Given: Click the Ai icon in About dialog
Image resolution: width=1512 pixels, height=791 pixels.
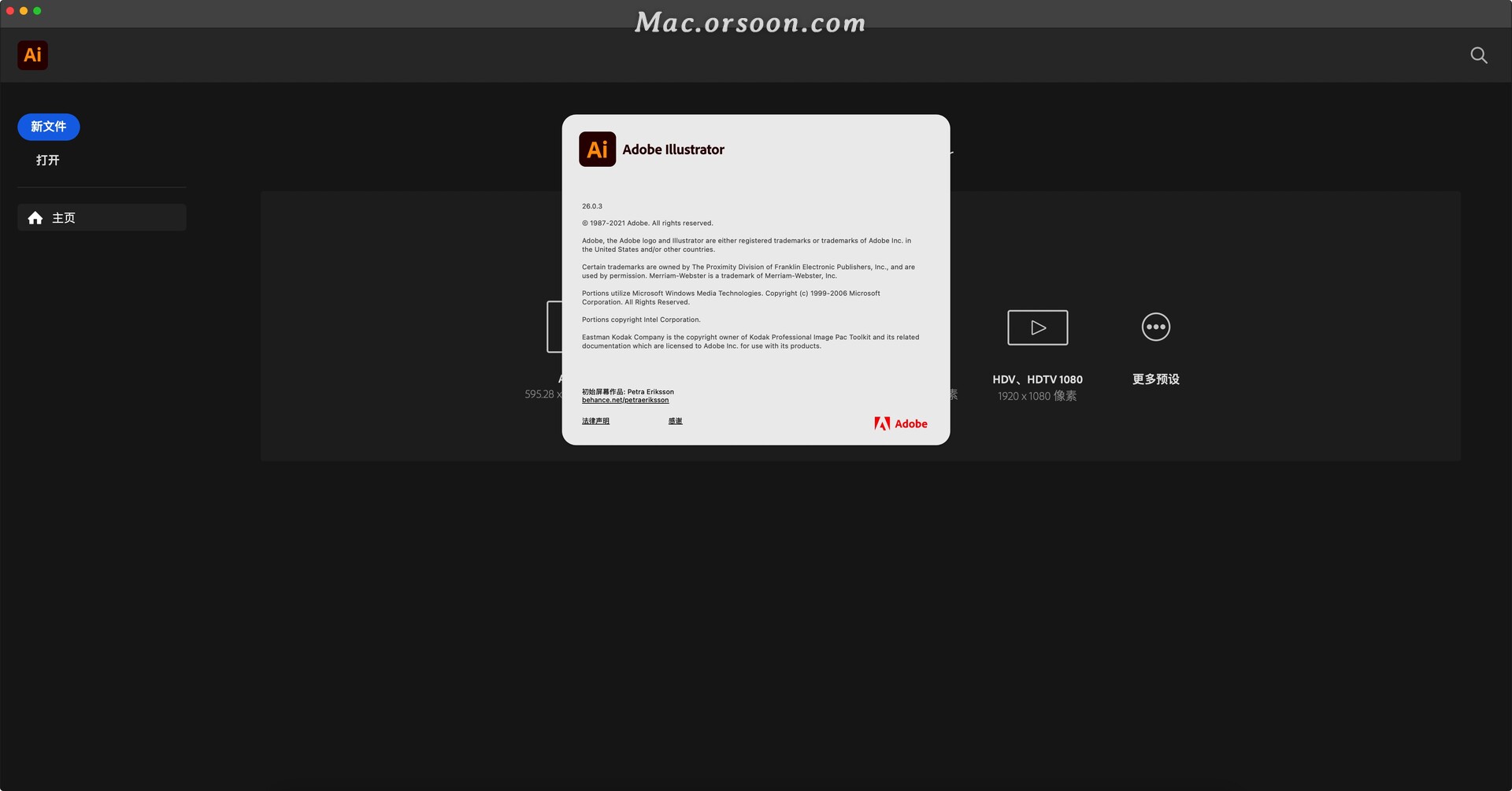Looking at the screenshot, I should [597, 149].
